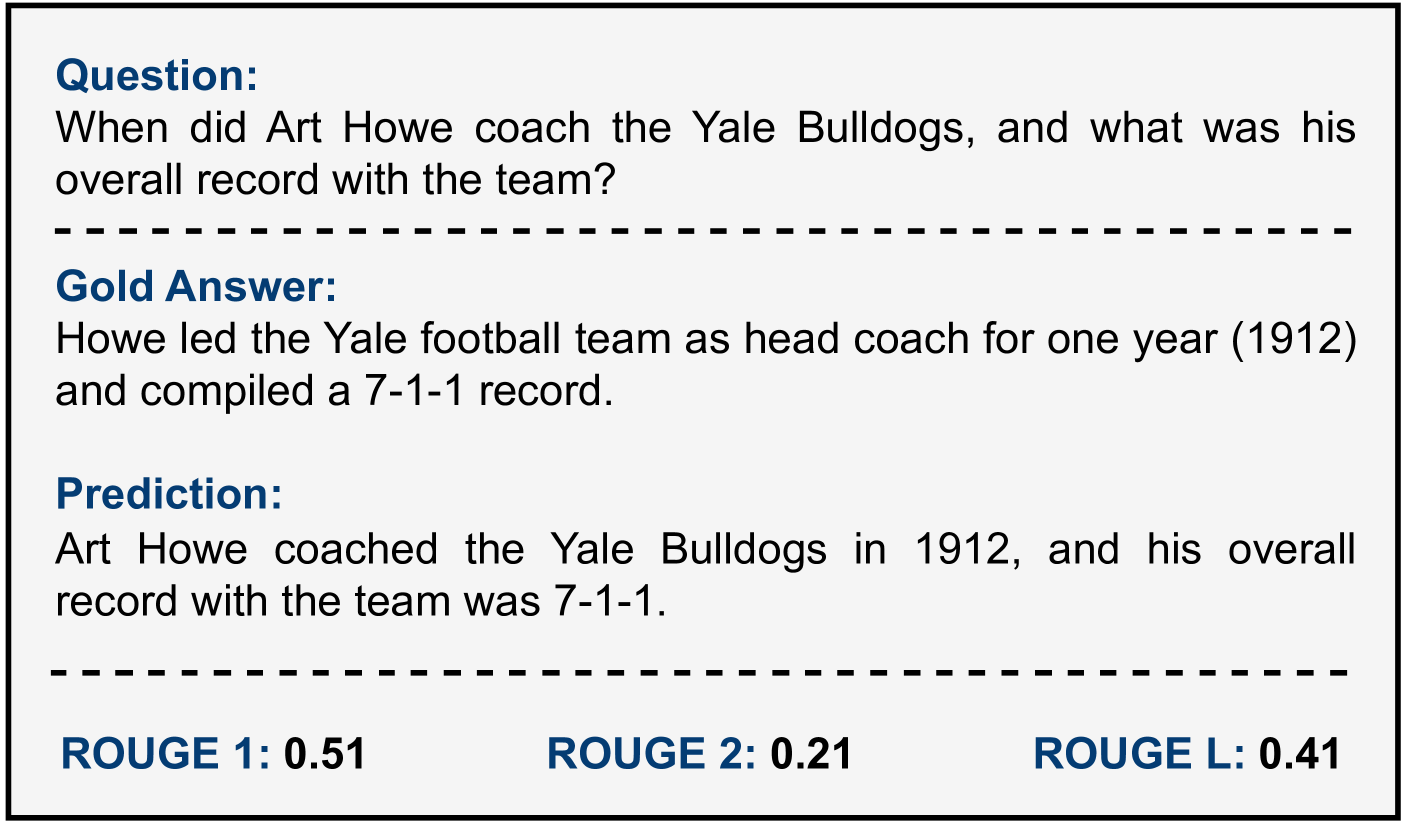
Task: Click the "ROUGE 1:" label
Action: pyautogui.click(x=166, y=753)
